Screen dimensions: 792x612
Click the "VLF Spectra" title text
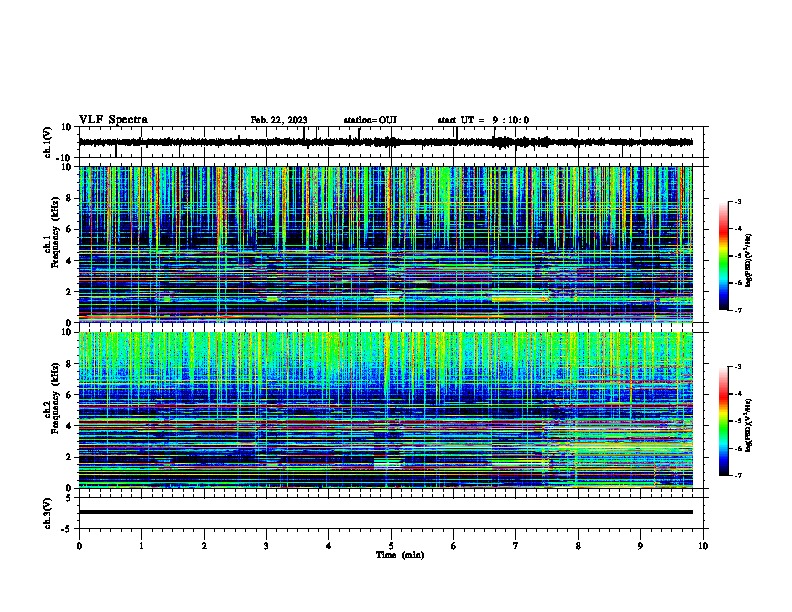coord(113,120)
